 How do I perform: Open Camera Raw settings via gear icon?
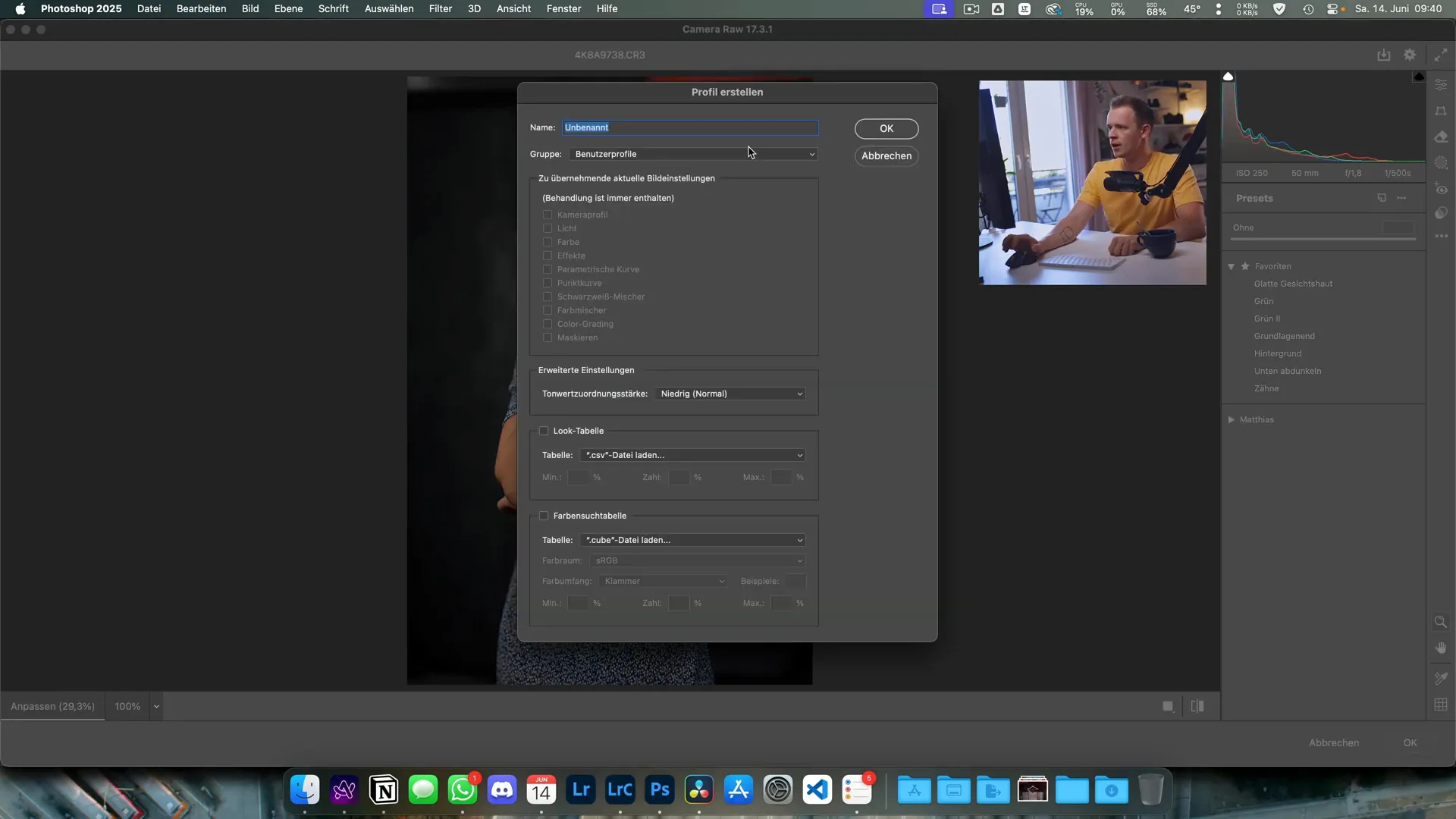pyautogui.click(x=1410, y=54)
